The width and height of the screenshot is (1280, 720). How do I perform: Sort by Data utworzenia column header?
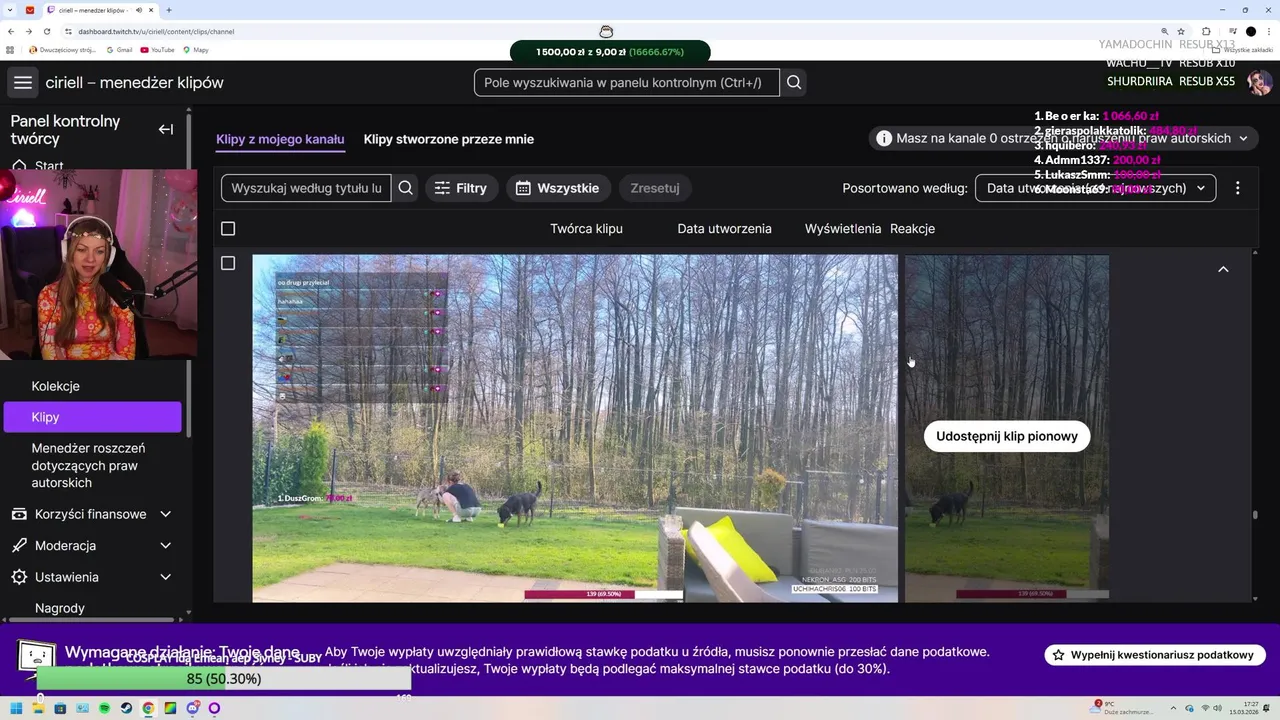coord(724,229)
